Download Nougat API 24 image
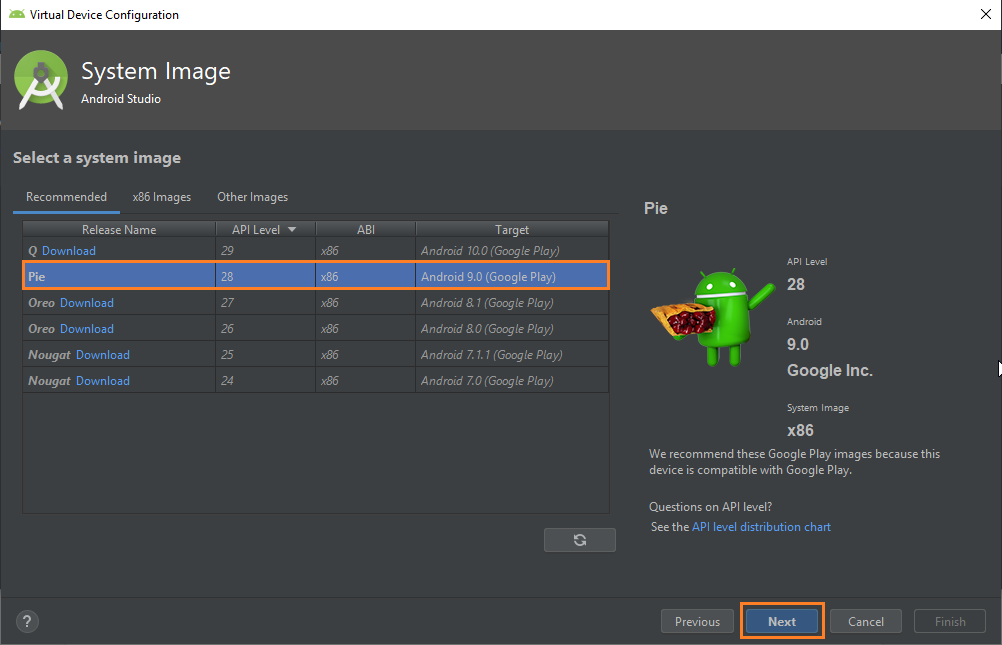The image size is (1002, 645). (103, 381)
